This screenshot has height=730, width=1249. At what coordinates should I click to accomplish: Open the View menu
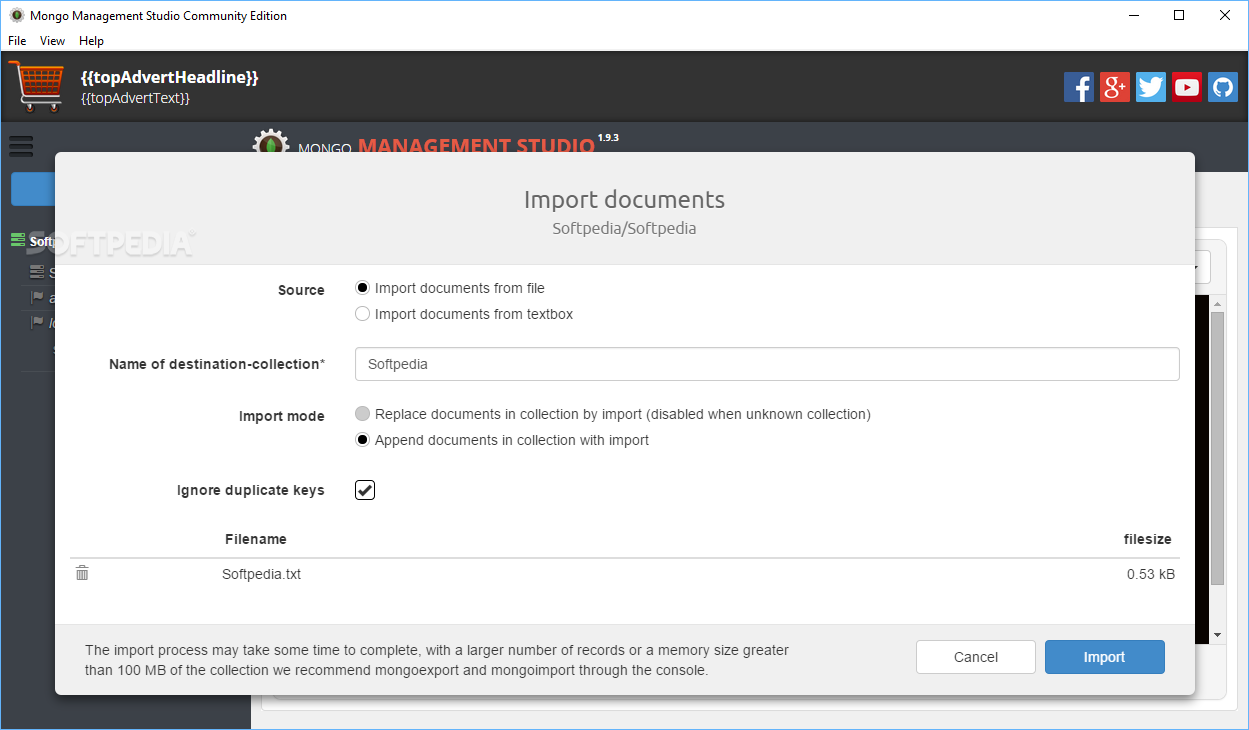52,41
